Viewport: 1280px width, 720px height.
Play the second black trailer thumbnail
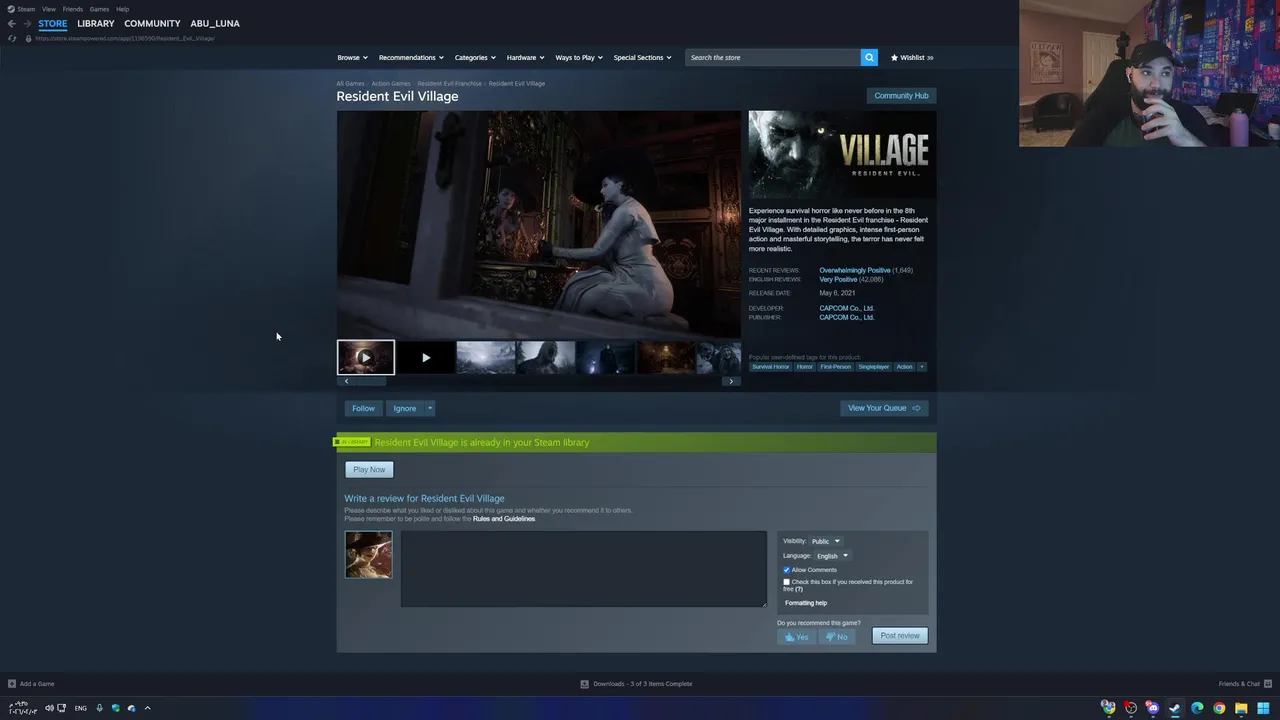pos(426,357)
